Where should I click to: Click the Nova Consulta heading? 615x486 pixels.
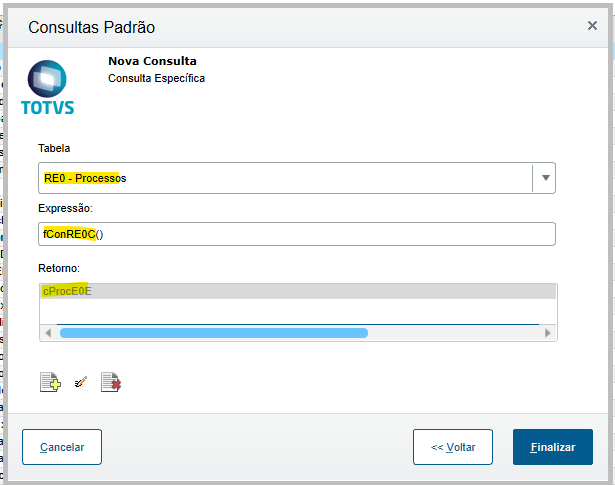tap(152, 61)
